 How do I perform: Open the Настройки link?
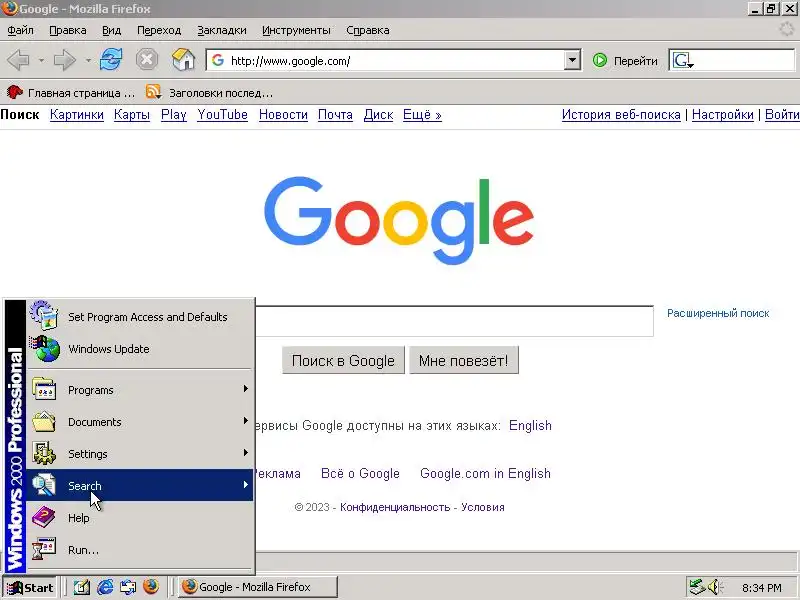722,115
